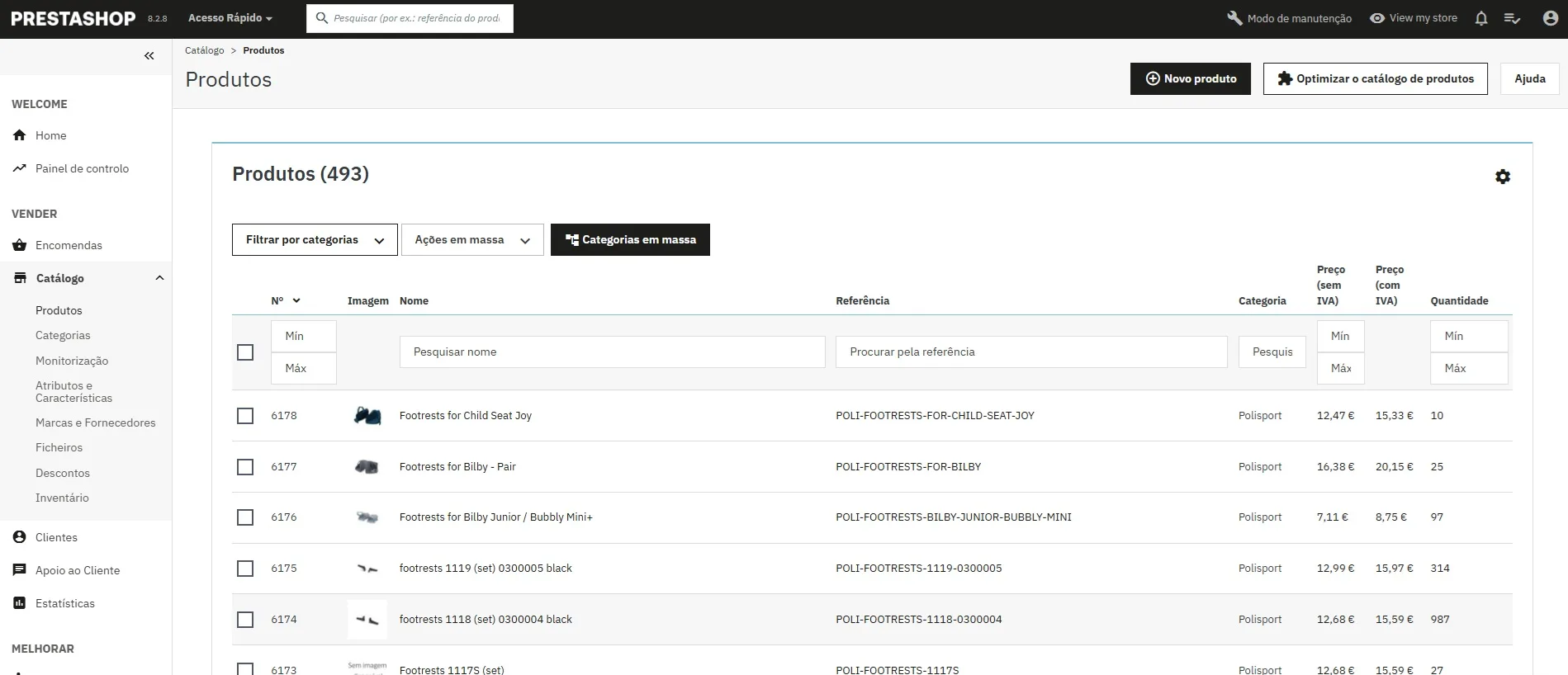The image size is (1568, 675).
Task: Open thumbnail of Footrests for Child Seat Joy
Action: click(x=367, y=416)
